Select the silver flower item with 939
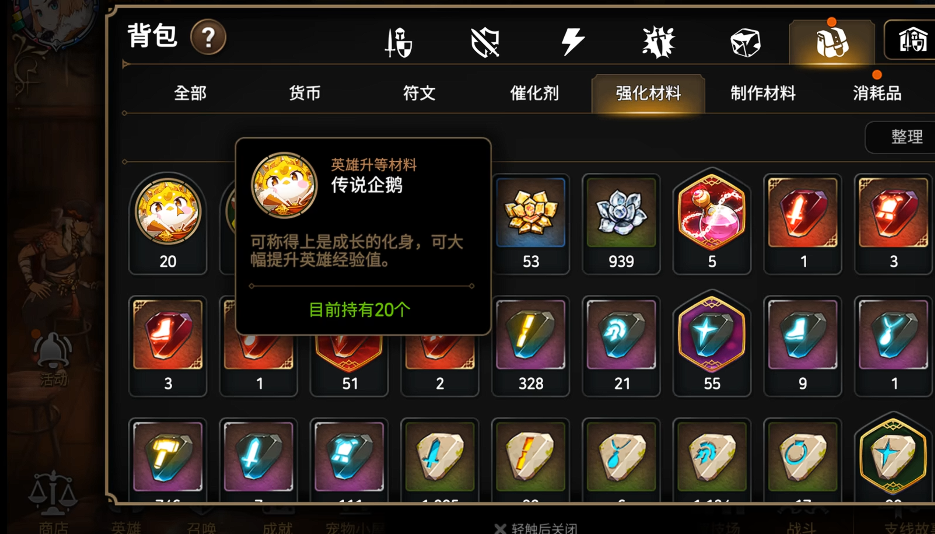The height and width of the screenshot is (534, 935). (x=621, y=223)
